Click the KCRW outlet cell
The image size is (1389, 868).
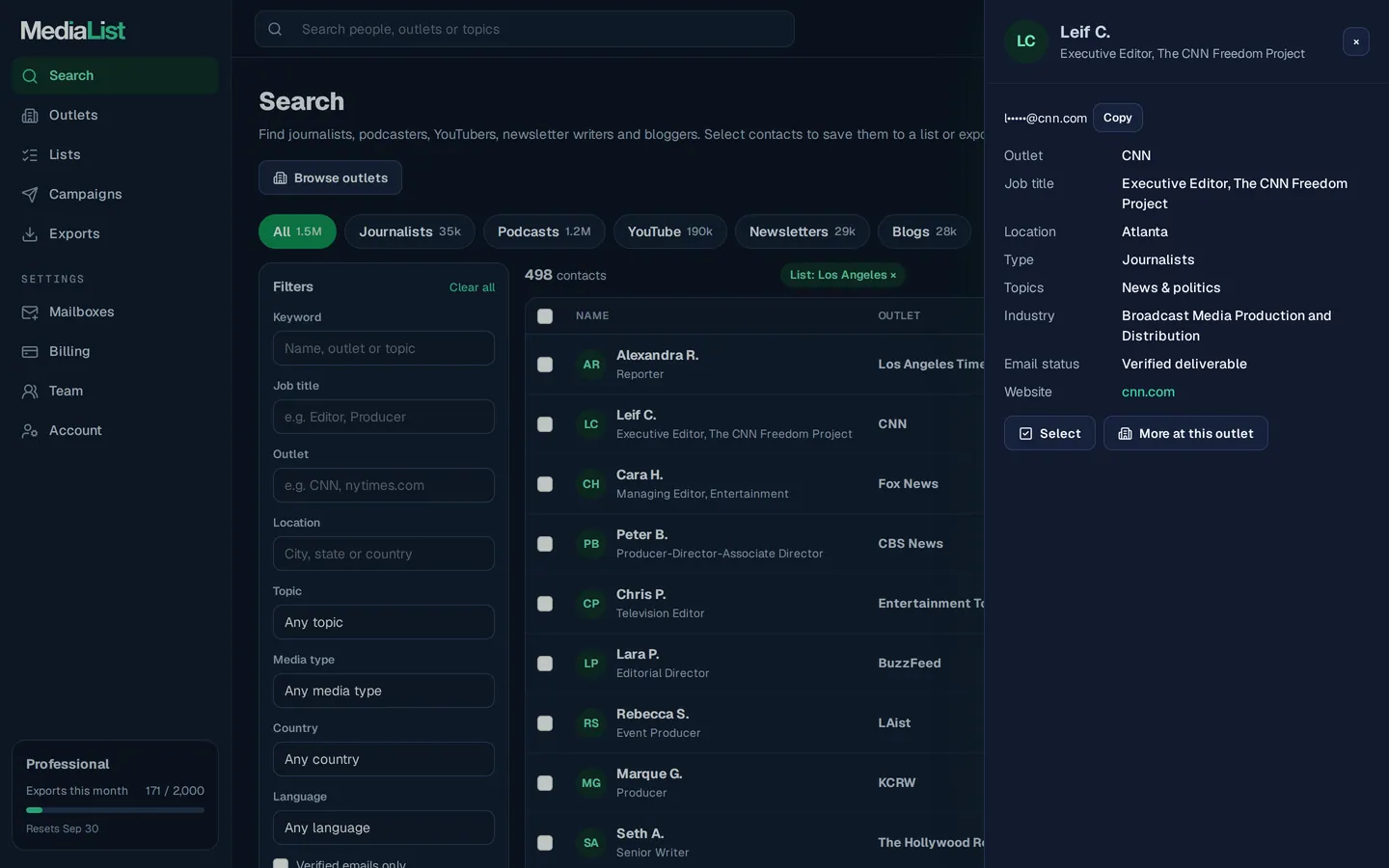coord(897,783)
